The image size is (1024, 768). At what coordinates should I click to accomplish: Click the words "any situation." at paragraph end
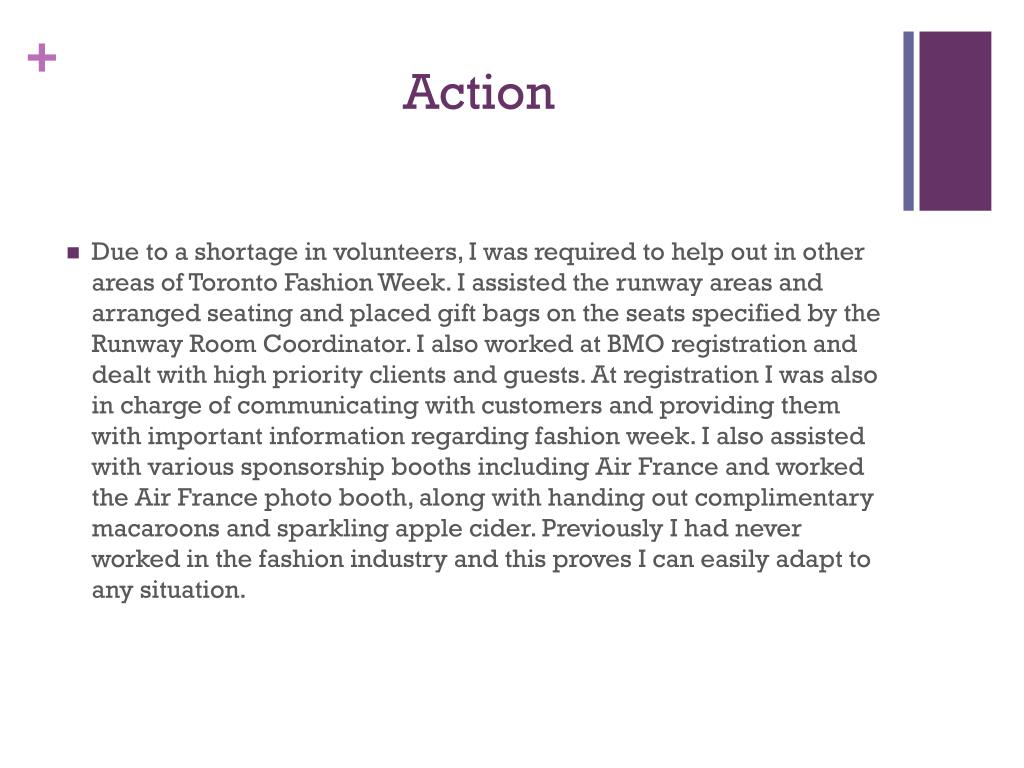[x=168, y=590]
